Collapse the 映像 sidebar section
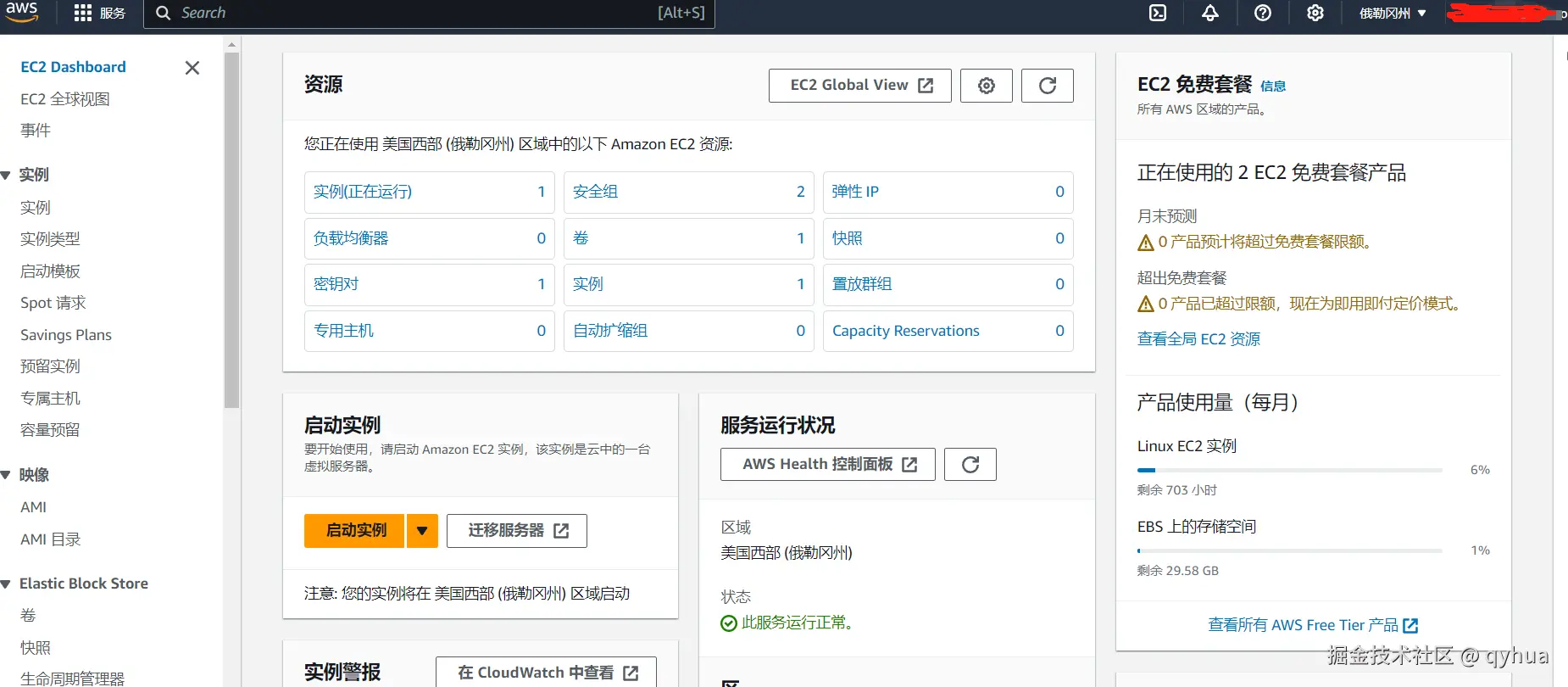Image resolution: width=1568 pixels, height=687 pixels. pyautogui.click(x=6, y=475)
